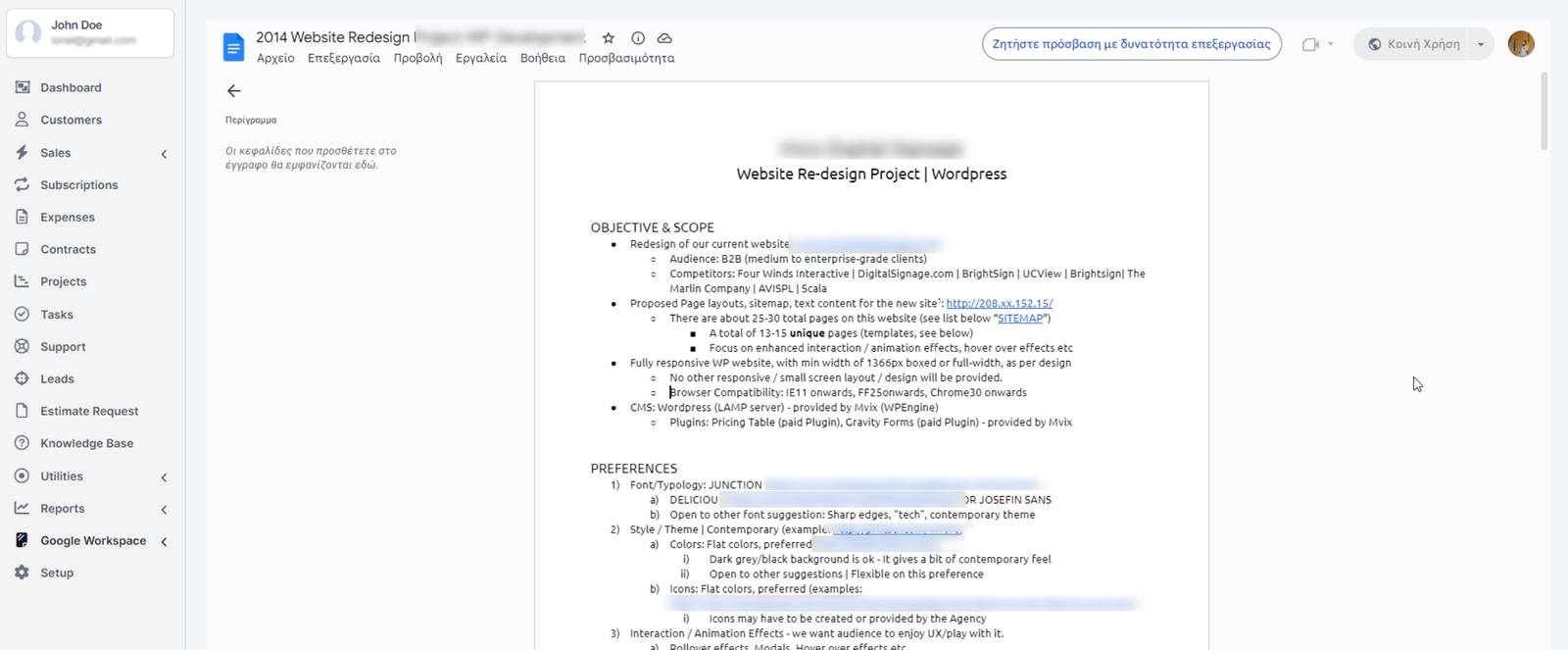Screen dimensions: 1568x650
Task: Follow the SITEMAP link in document
Action: pos(1020,319)
